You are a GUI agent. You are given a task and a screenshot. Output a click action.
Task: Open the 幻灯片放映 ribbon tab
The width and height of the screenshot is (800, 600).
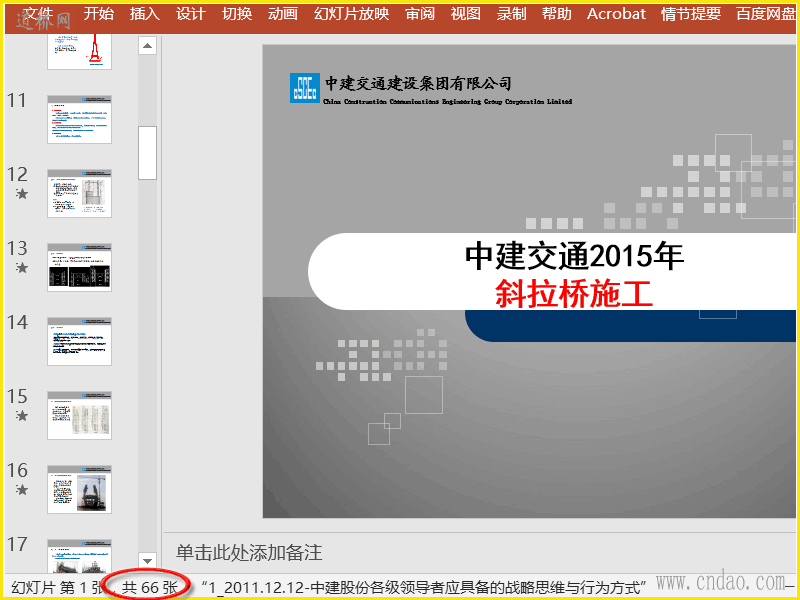coord(352,14)
